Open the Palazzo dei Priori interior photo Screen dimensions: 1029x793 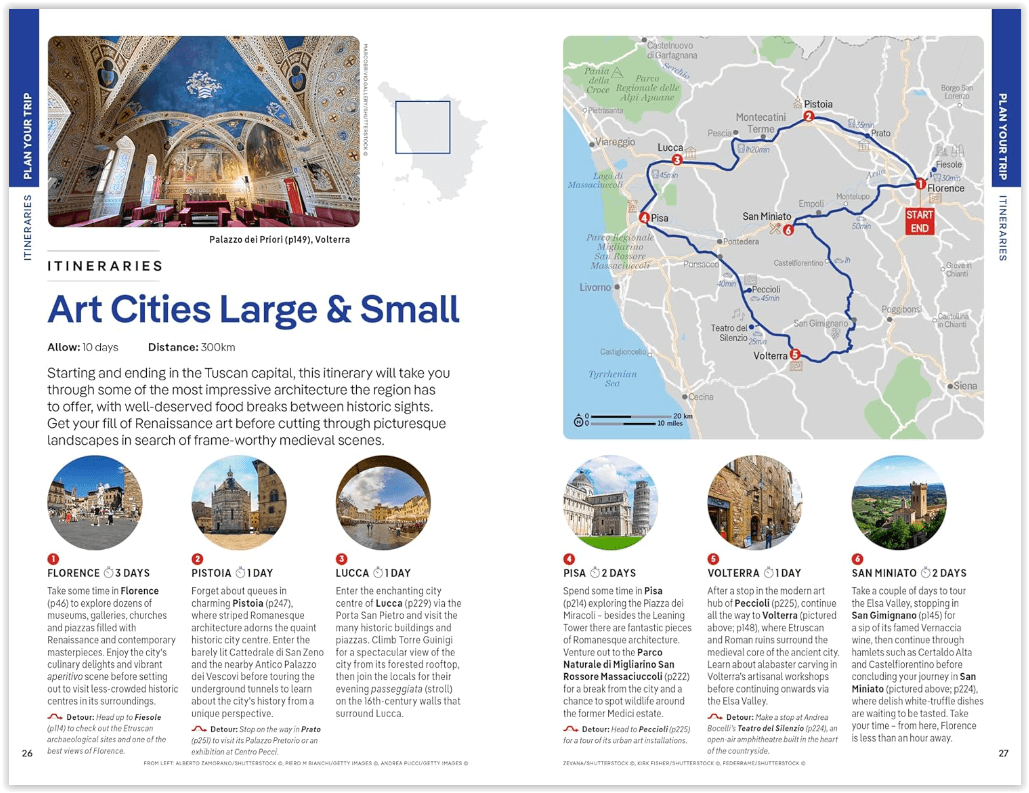click(x=203, y=131)
